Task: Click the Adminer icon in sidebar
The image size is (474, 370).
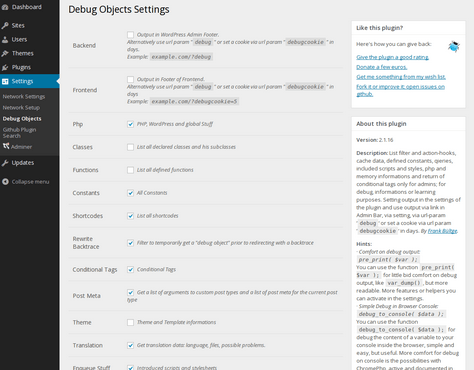Action: coord(6,146)
